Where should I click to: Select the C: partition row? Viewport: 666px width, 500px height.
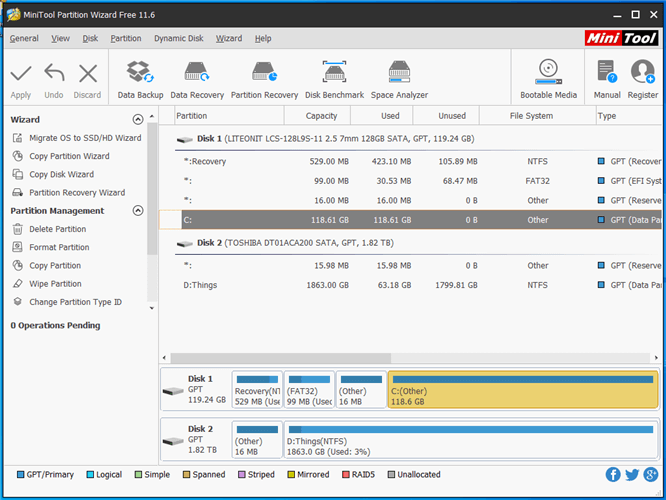[x=410, y=220]
